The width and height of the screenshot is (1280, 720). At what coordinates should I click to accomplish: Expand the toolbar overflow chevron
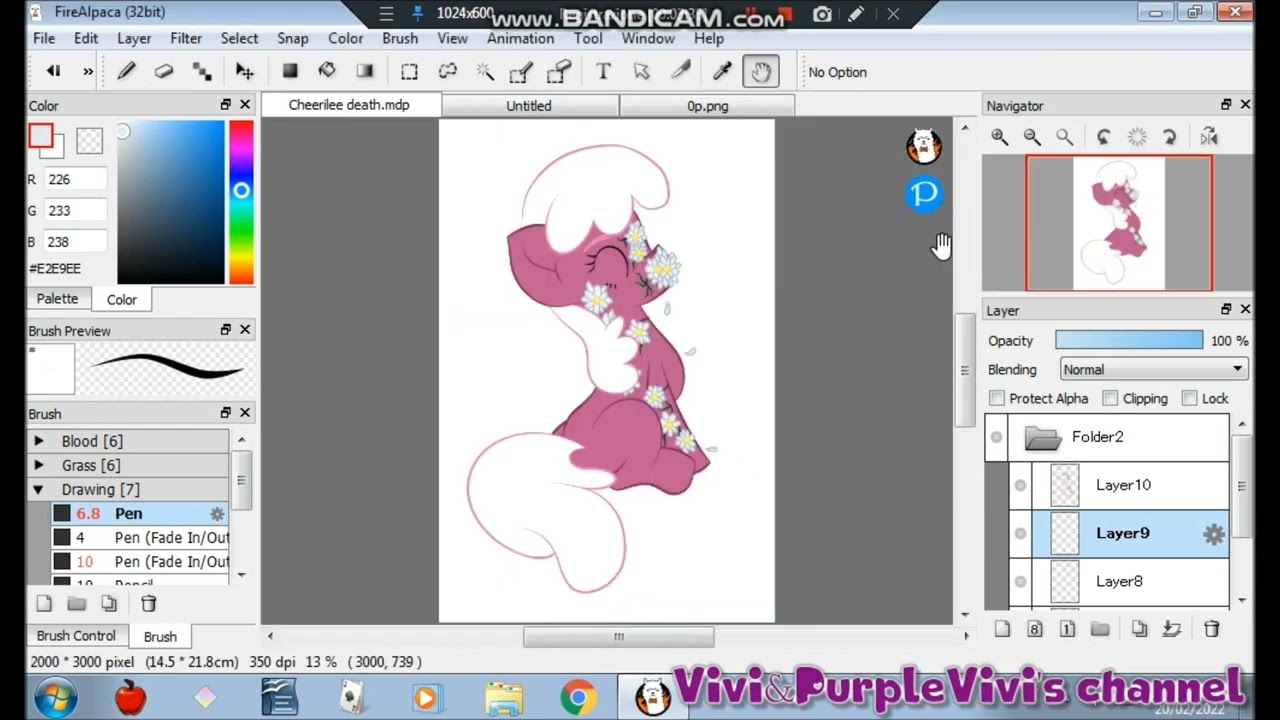click(88, 71)
